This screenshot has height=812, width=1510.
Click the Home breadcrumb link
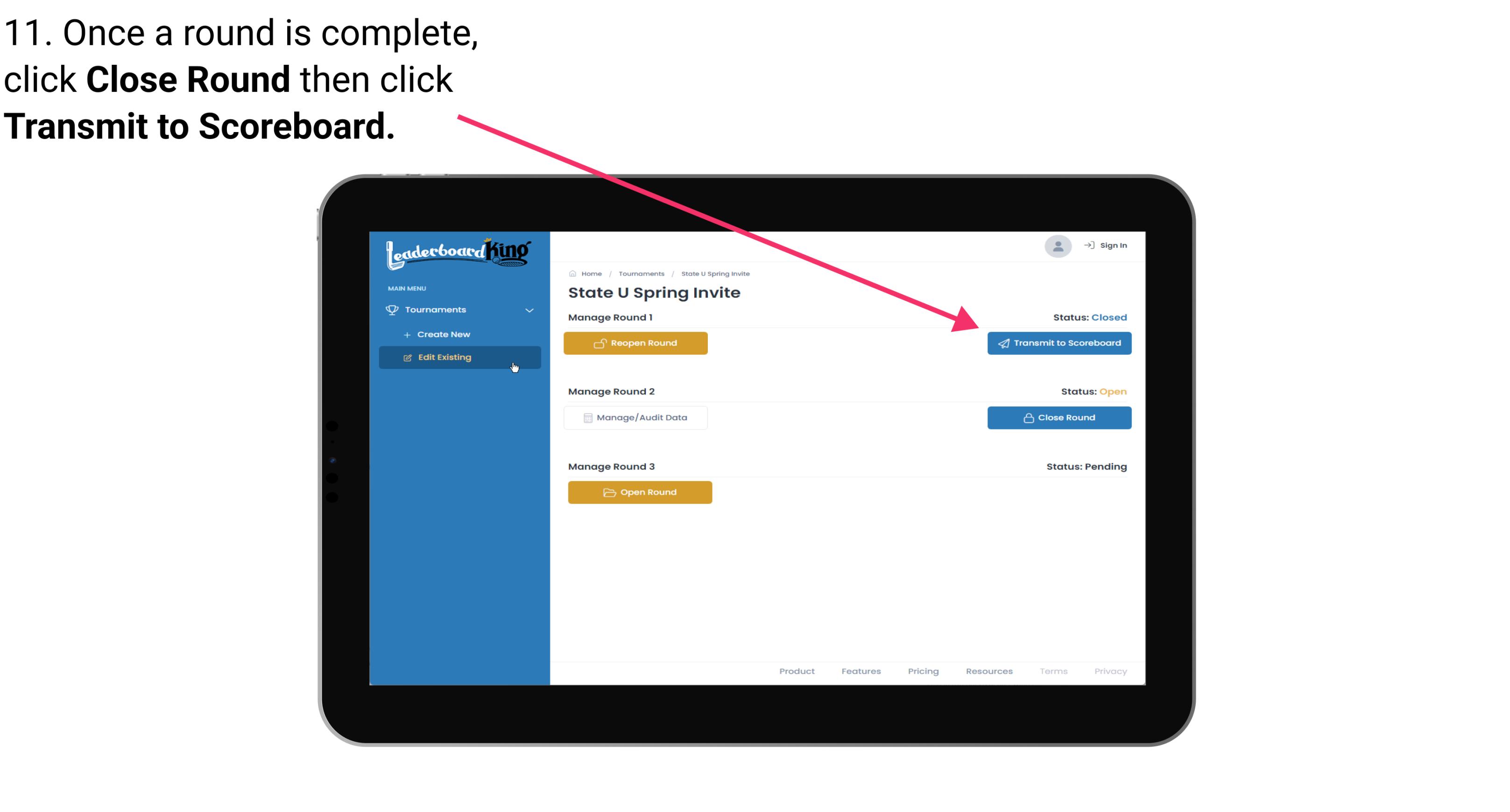tap(590, 273)
